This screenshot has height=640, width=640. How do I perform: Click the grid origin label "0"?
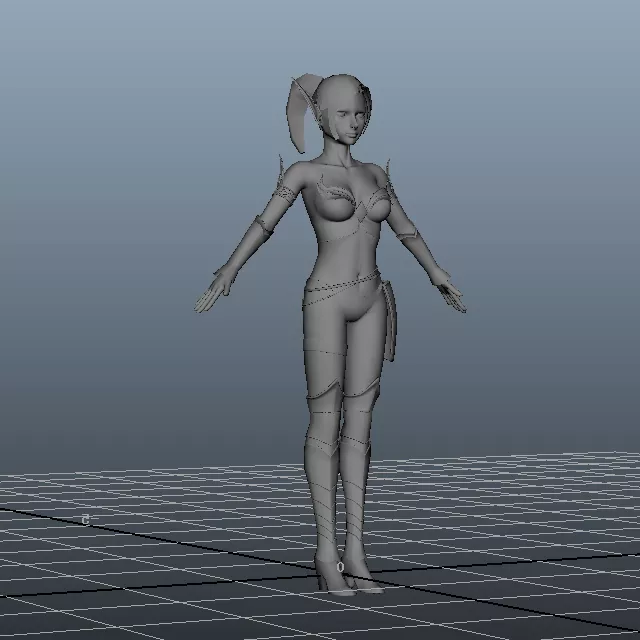341,567
